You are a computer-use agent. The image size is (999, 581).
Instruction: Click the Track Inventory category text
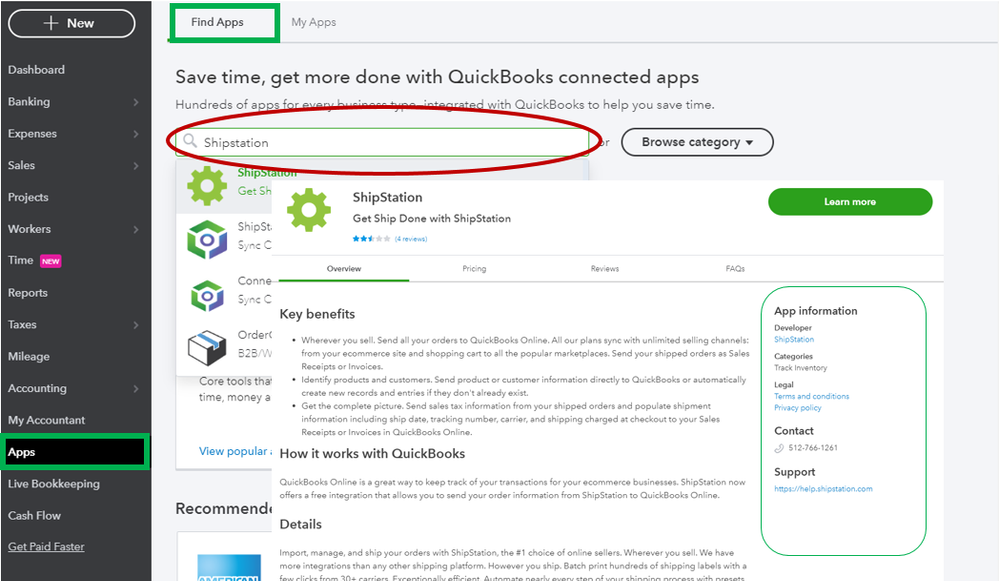801,368
